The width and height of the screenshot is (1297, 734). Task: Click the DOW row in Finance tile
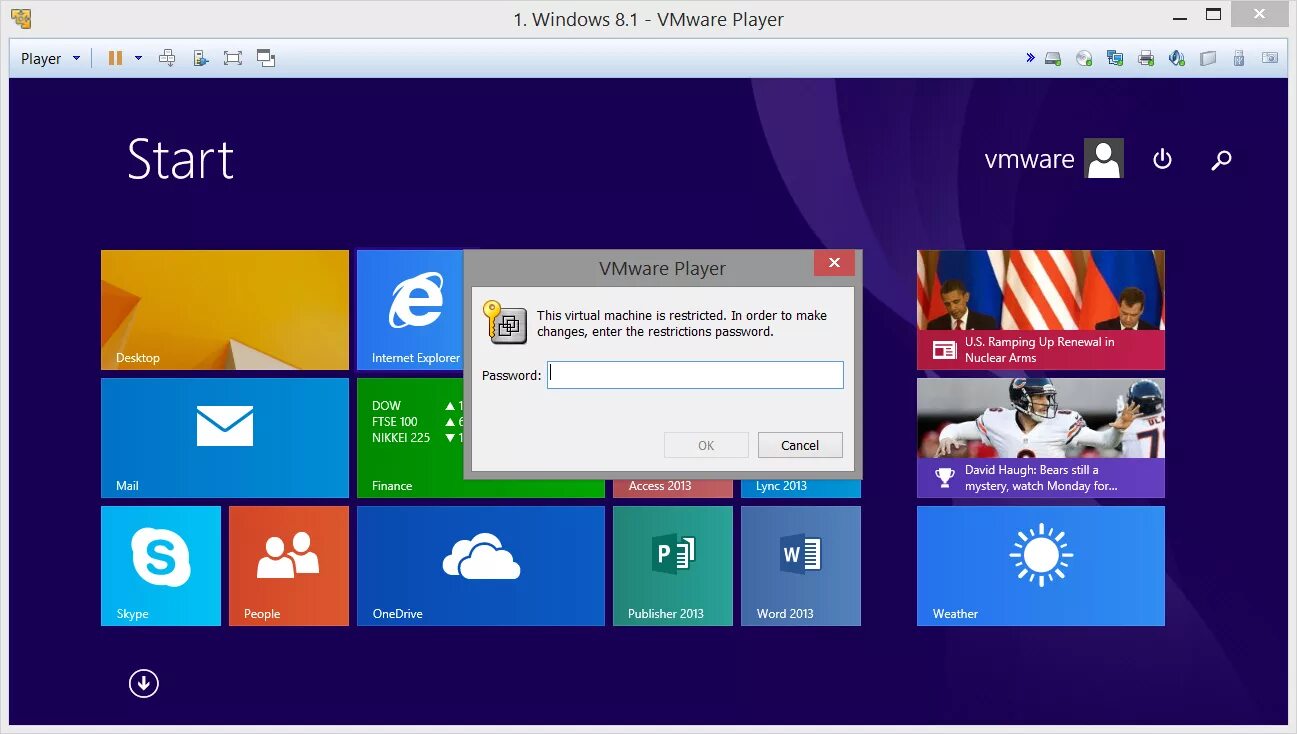click(417, 405)
